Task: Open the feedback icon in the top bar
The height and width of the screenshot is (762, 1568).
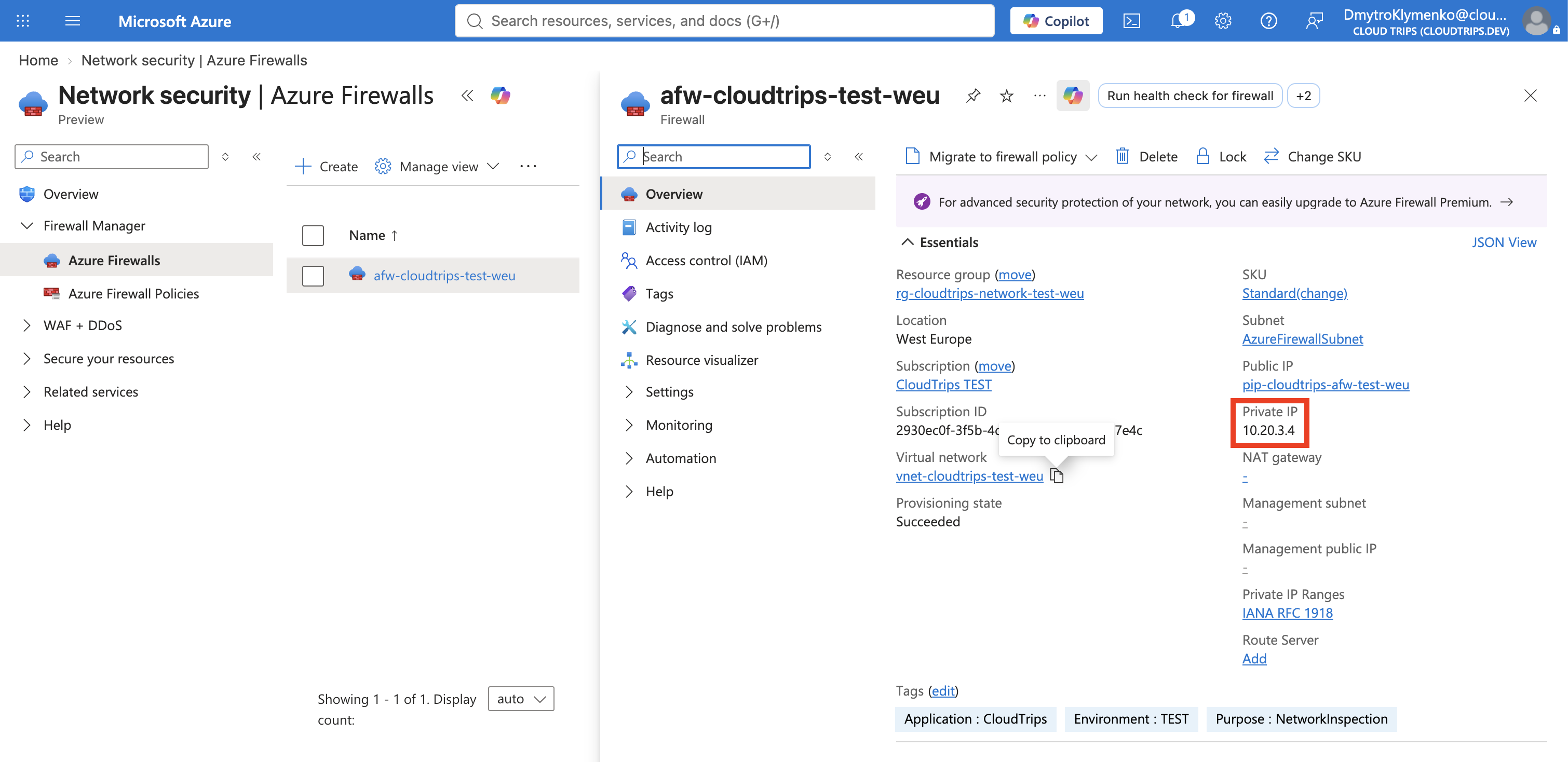Action: [1314, 21]
